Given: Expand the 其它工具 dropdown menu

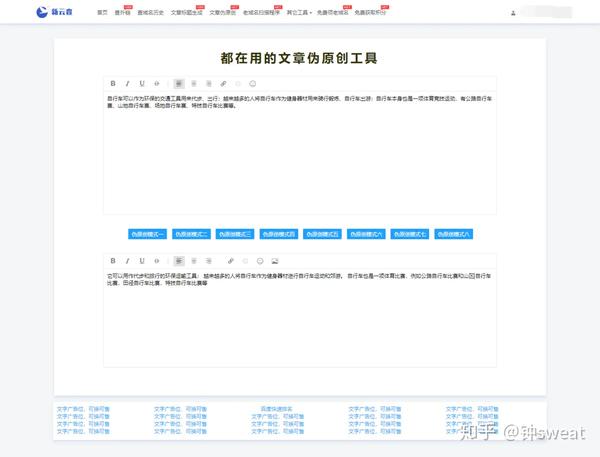Looking at the screenshot, I should 299,12.
